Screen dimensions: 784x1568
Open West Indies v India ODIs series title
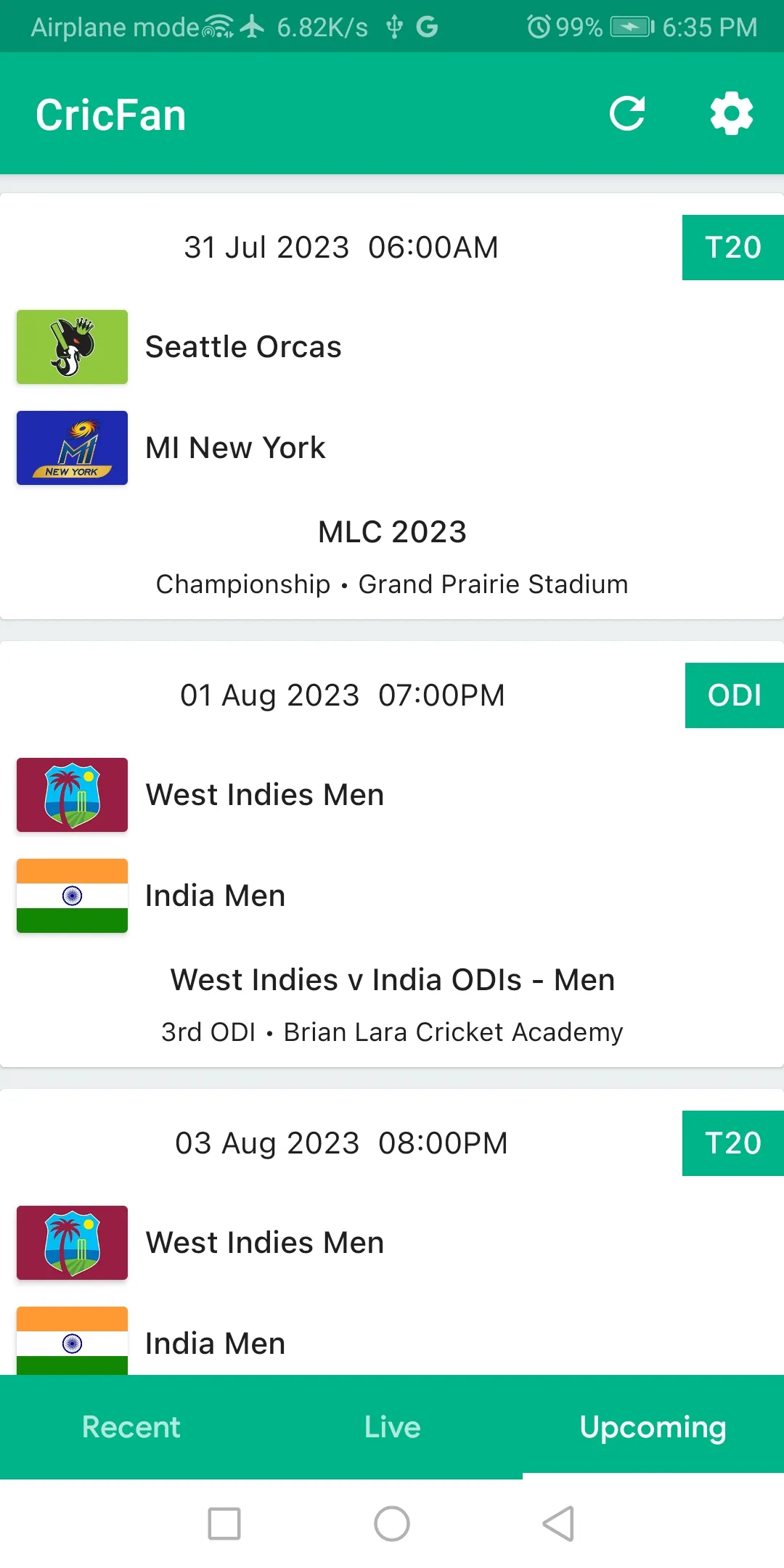(x=392, y=980)
